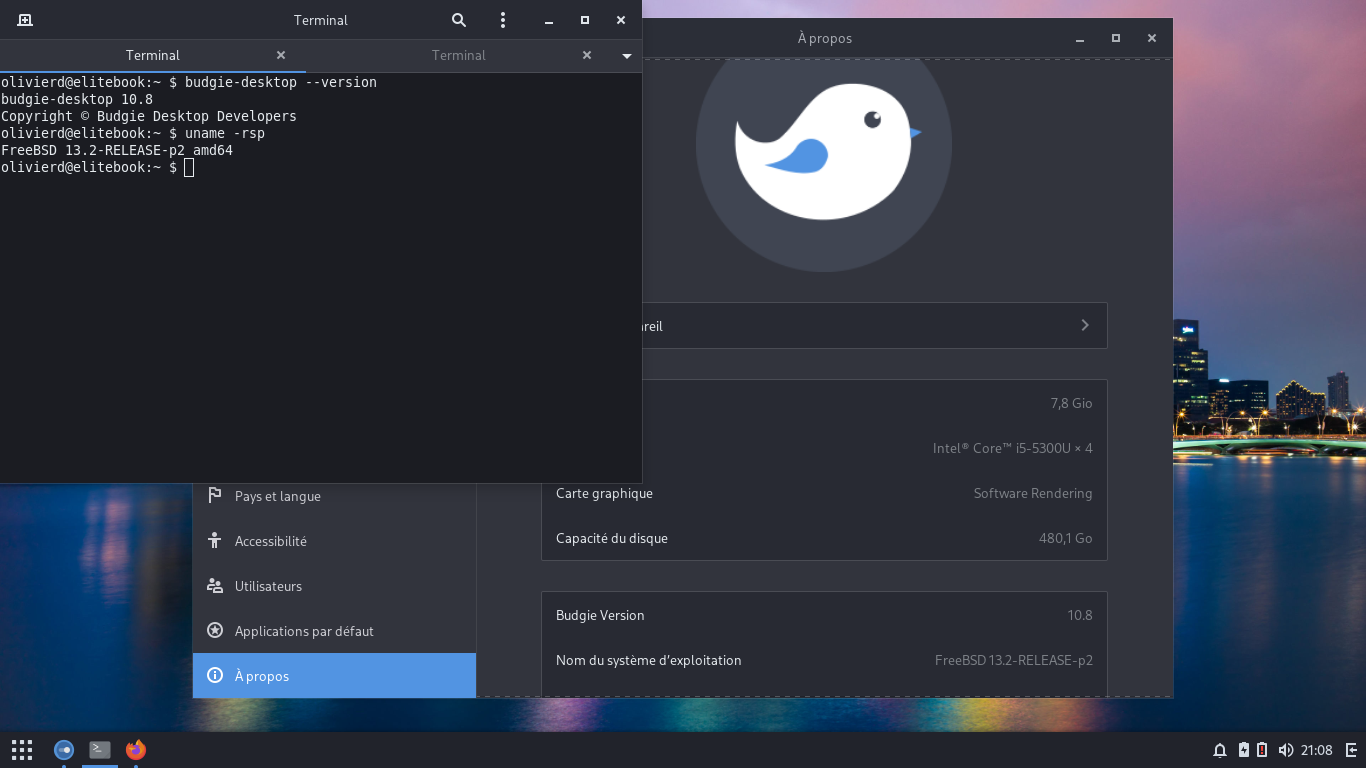Image resolution: width=1366 pixels, height=768 pixels.
Task: Open a new terminal tab with the plus icon
Action: 25,20
